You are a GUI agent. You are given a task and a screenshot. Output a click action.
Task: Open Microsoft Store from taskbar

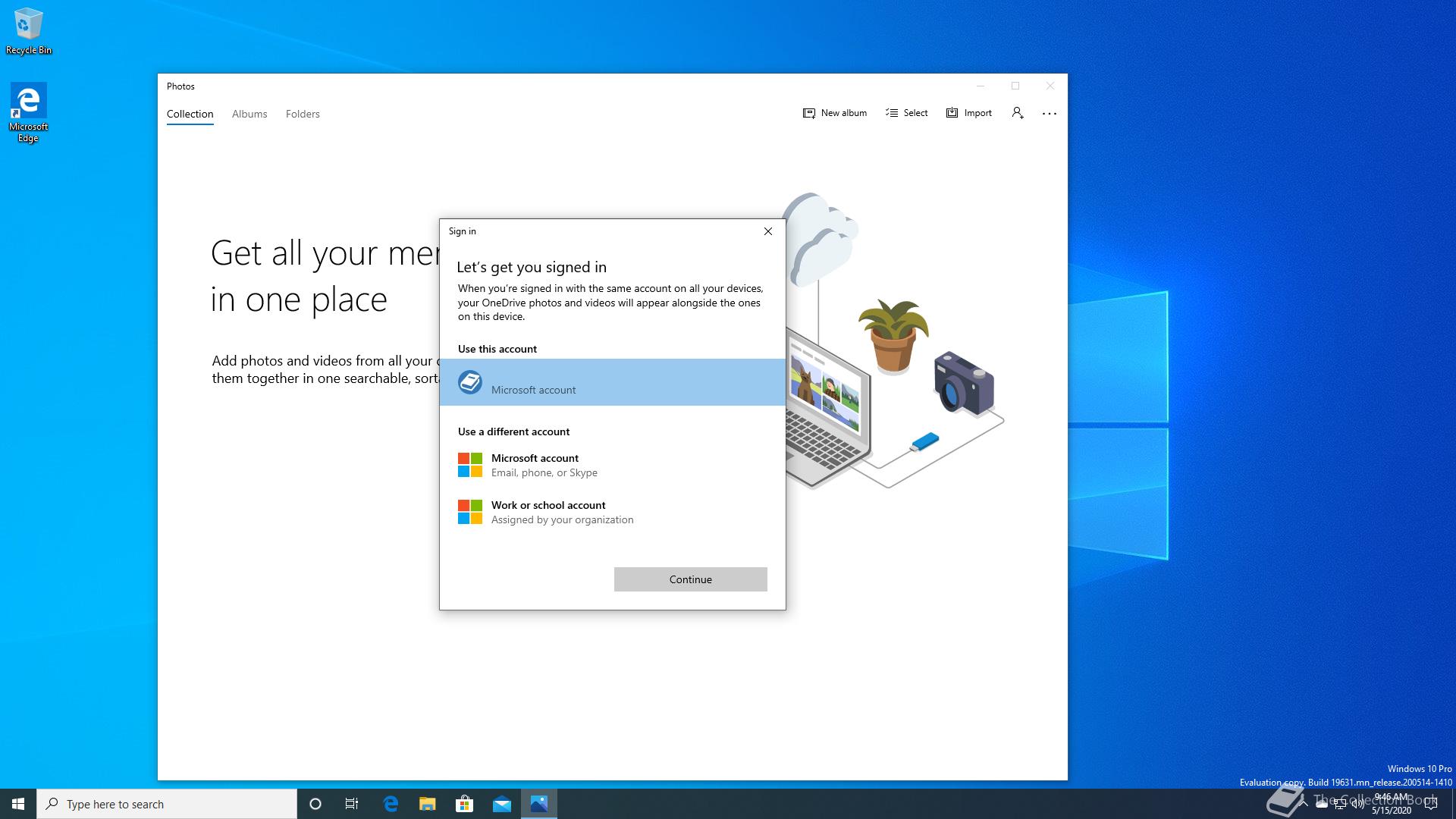464,804
